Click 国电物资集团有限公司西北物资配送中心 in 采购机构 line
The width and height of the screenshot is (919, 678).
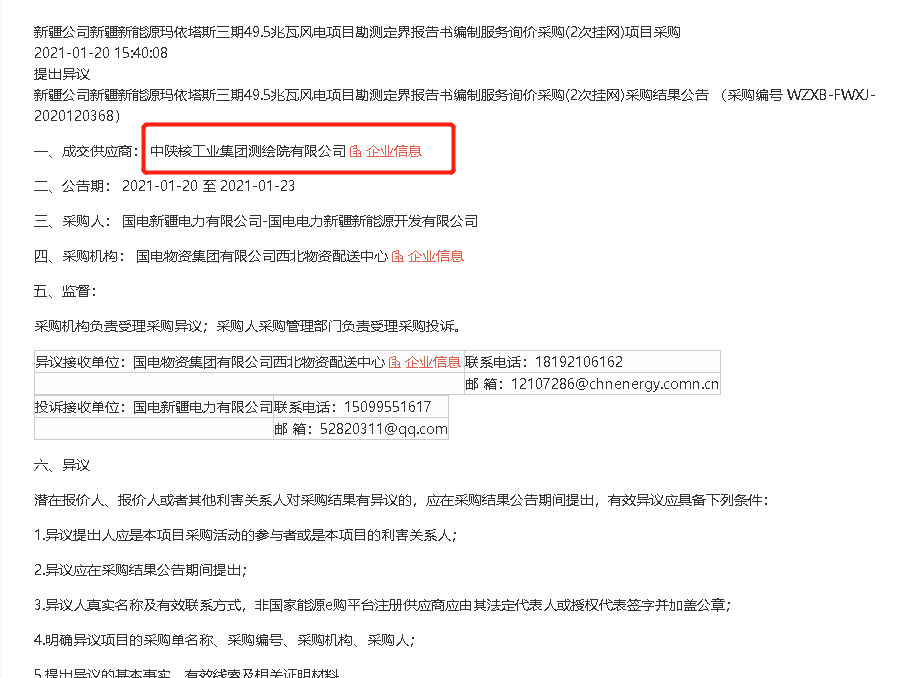pyautogui.click(x=262, y=256)
